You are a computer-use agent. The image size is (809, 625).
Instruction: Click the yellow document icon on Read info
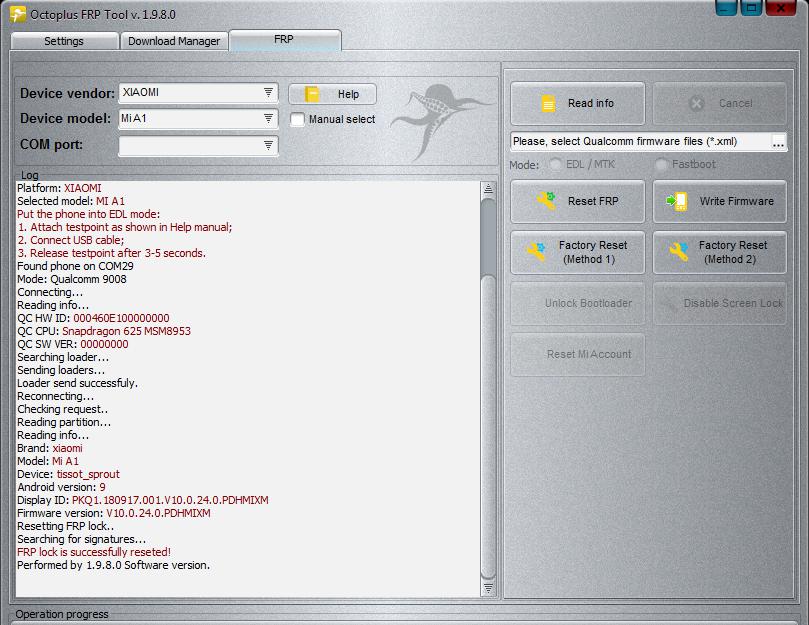click(548, 103)
